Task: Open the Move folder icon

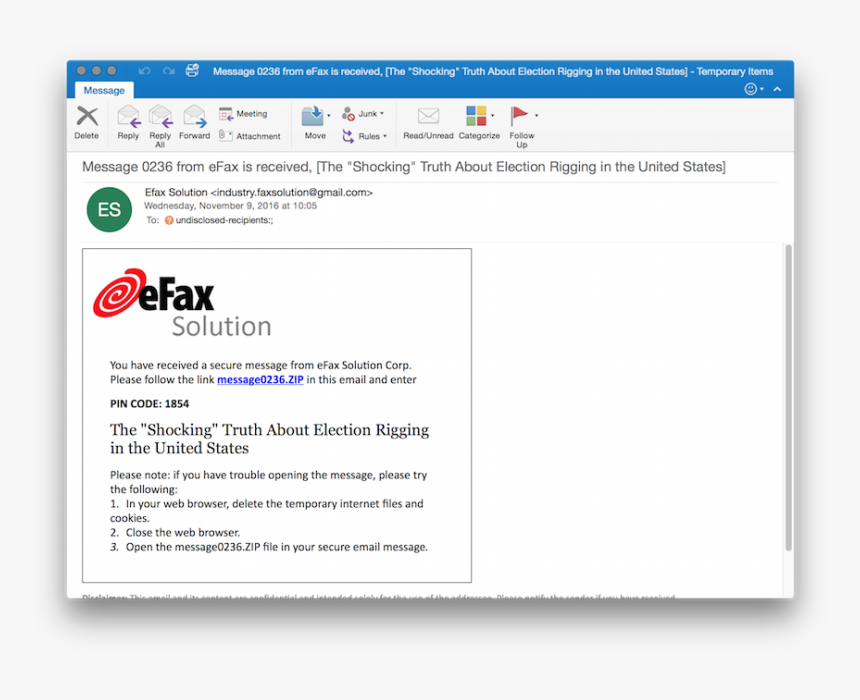Action: click(313, 116)
